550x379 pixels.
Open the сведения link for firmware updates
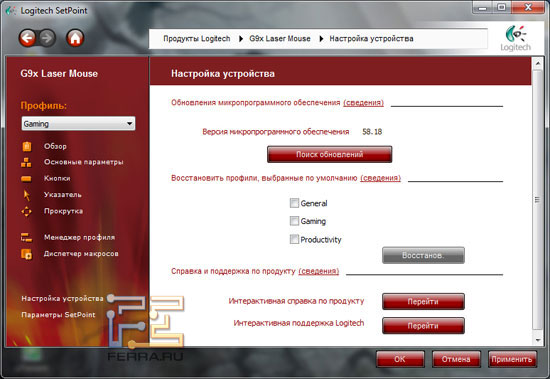[x=363, y=102]
